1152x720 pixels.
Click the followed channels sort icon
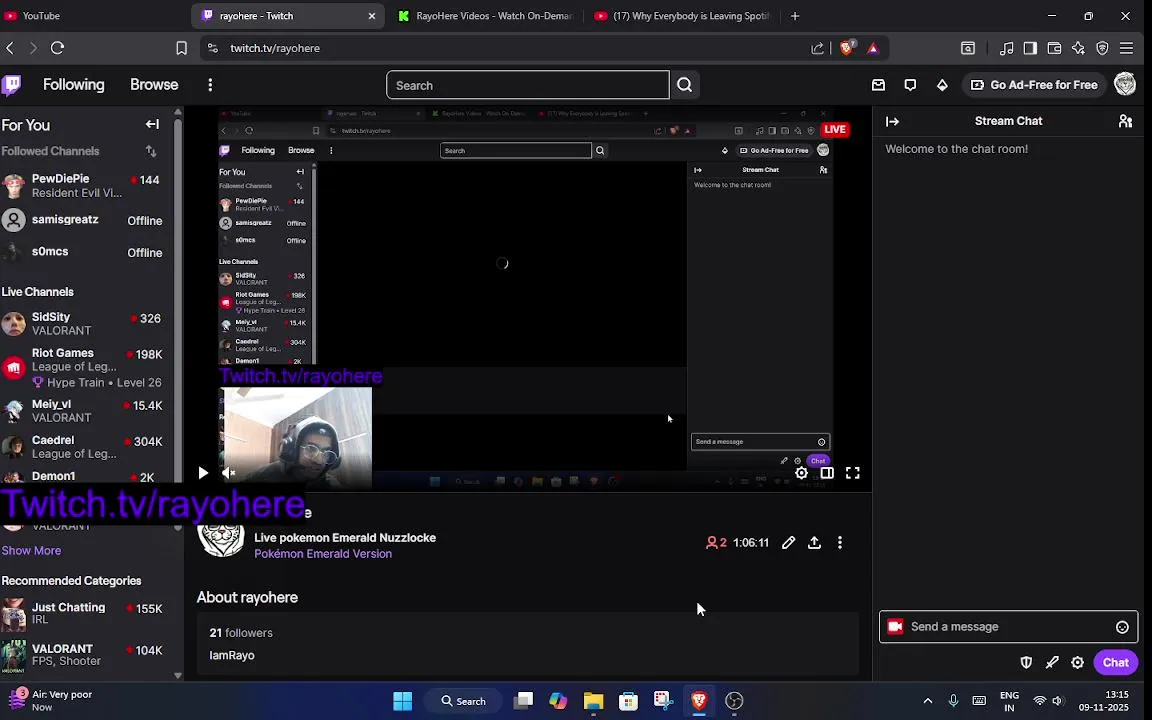pos(151,151)
